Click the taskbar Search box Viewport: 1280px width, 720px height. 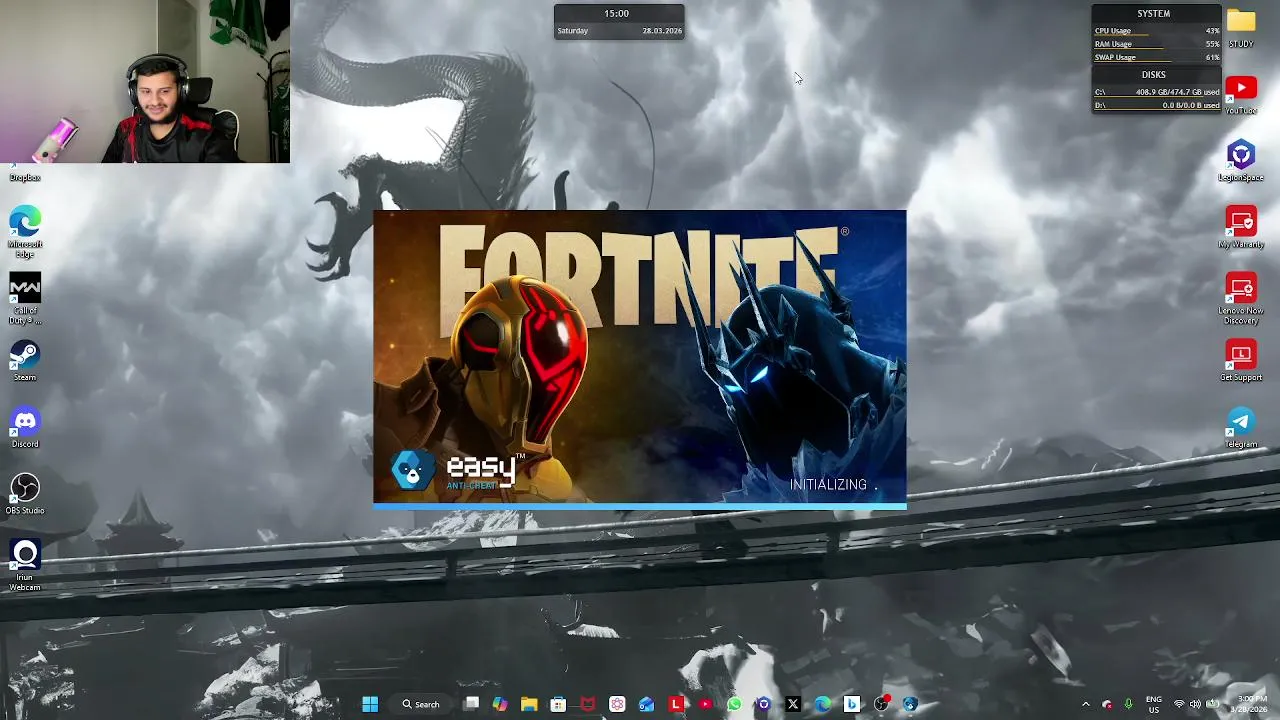tap(421, 704)
